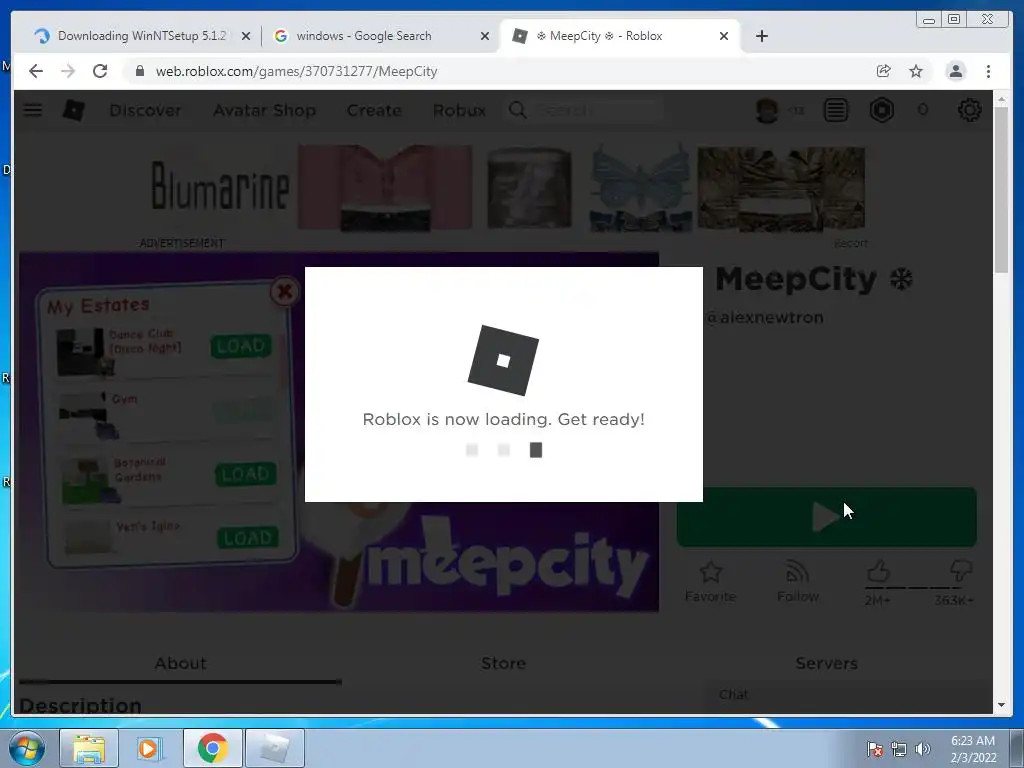Load the Yeti's Igloo estate
Viewport: 1024px width, 768px height.
248,537
